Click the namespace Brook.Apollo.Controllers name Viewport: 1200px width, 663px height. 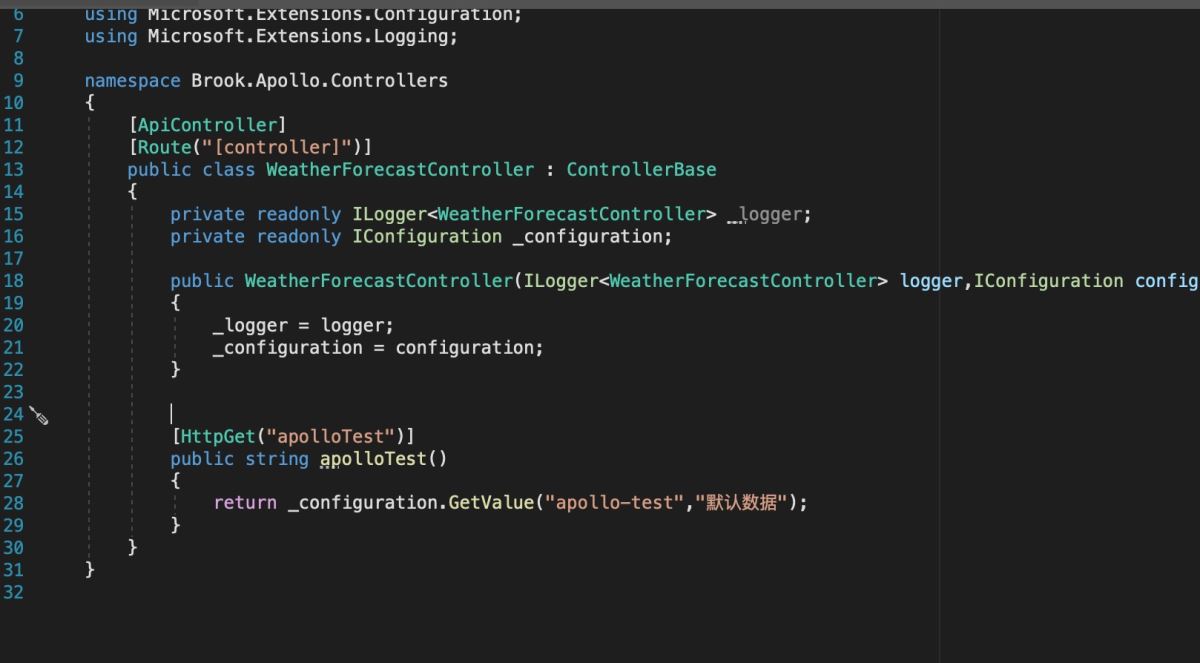[319, 81]
